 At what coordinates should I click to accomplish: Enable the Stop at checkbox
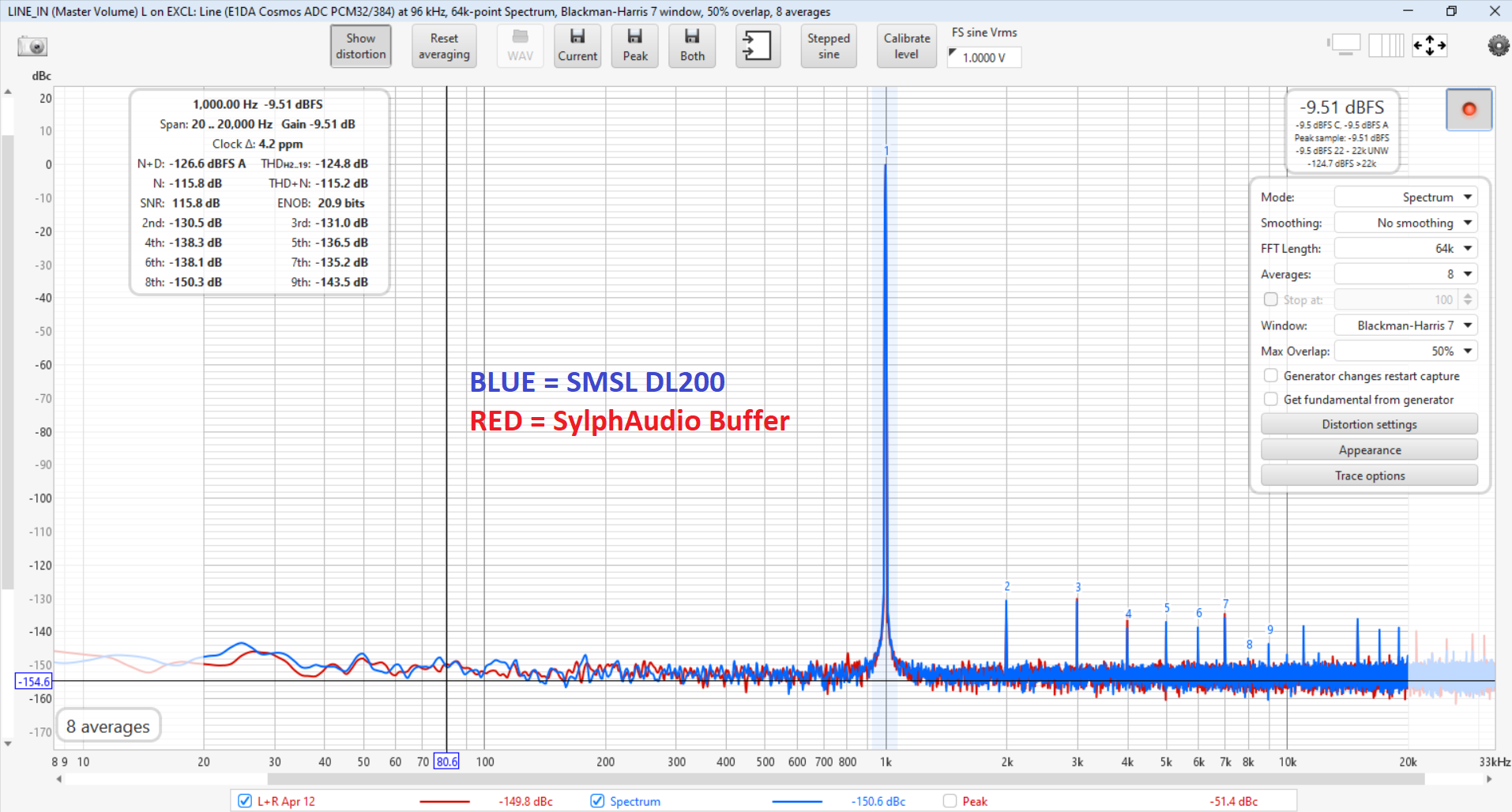(1271, 299)
